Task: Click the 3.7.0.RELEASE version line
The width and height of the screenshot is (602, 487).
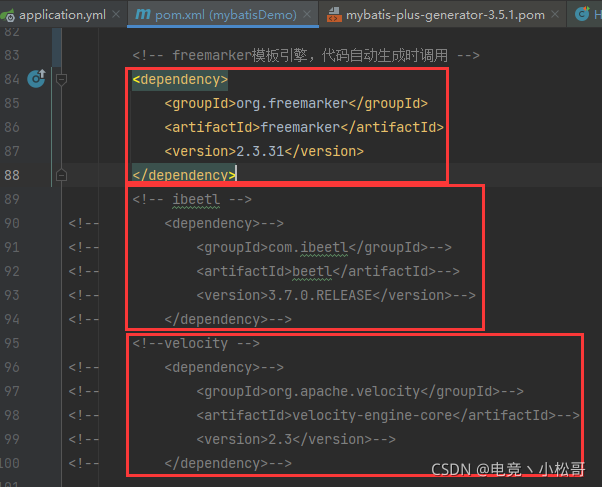Action: [336, 295]
